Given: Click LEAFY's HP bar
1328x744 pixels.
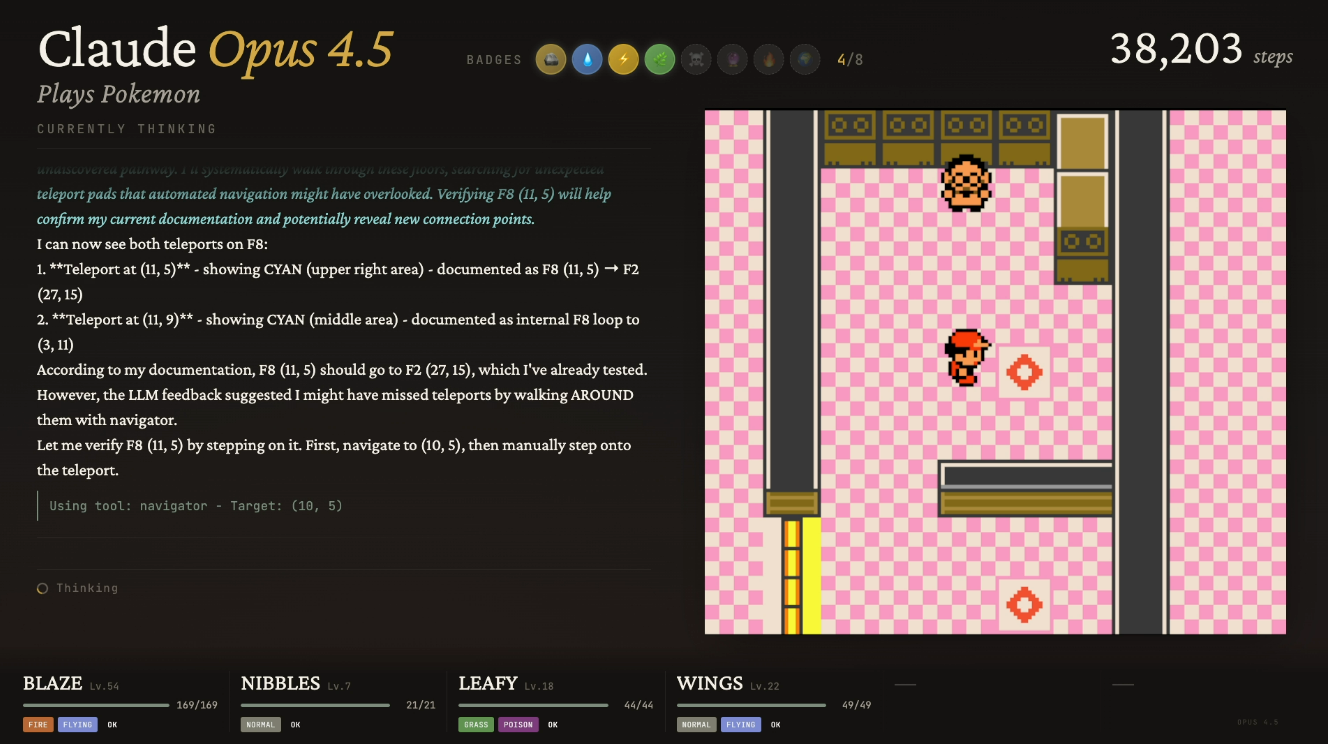Looking at the screenshot, I should [x=534, y=706].
